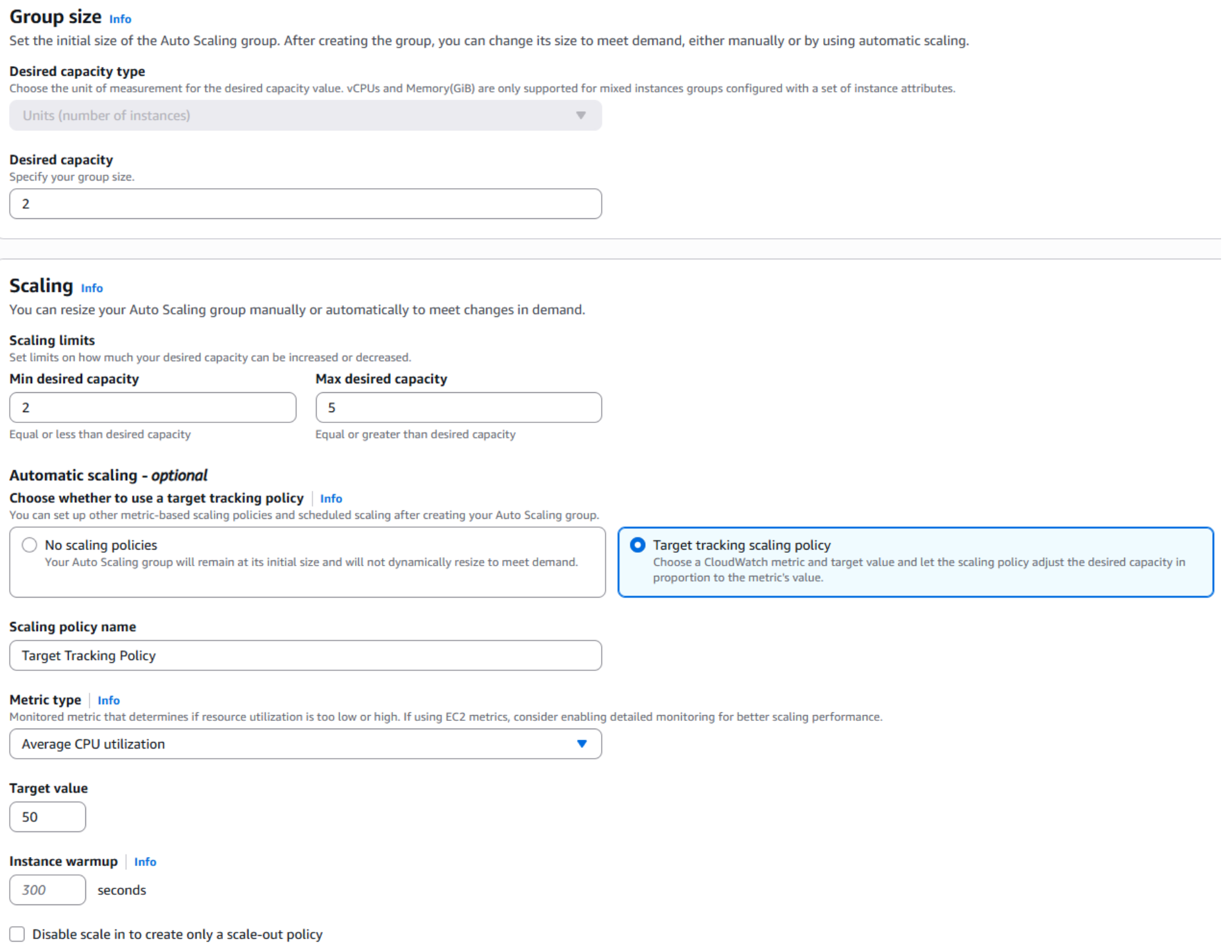The width and height of the screenshot is (1232, 952).
Task: Select the No scaling policies radio button
Action: tap(29, 544)
